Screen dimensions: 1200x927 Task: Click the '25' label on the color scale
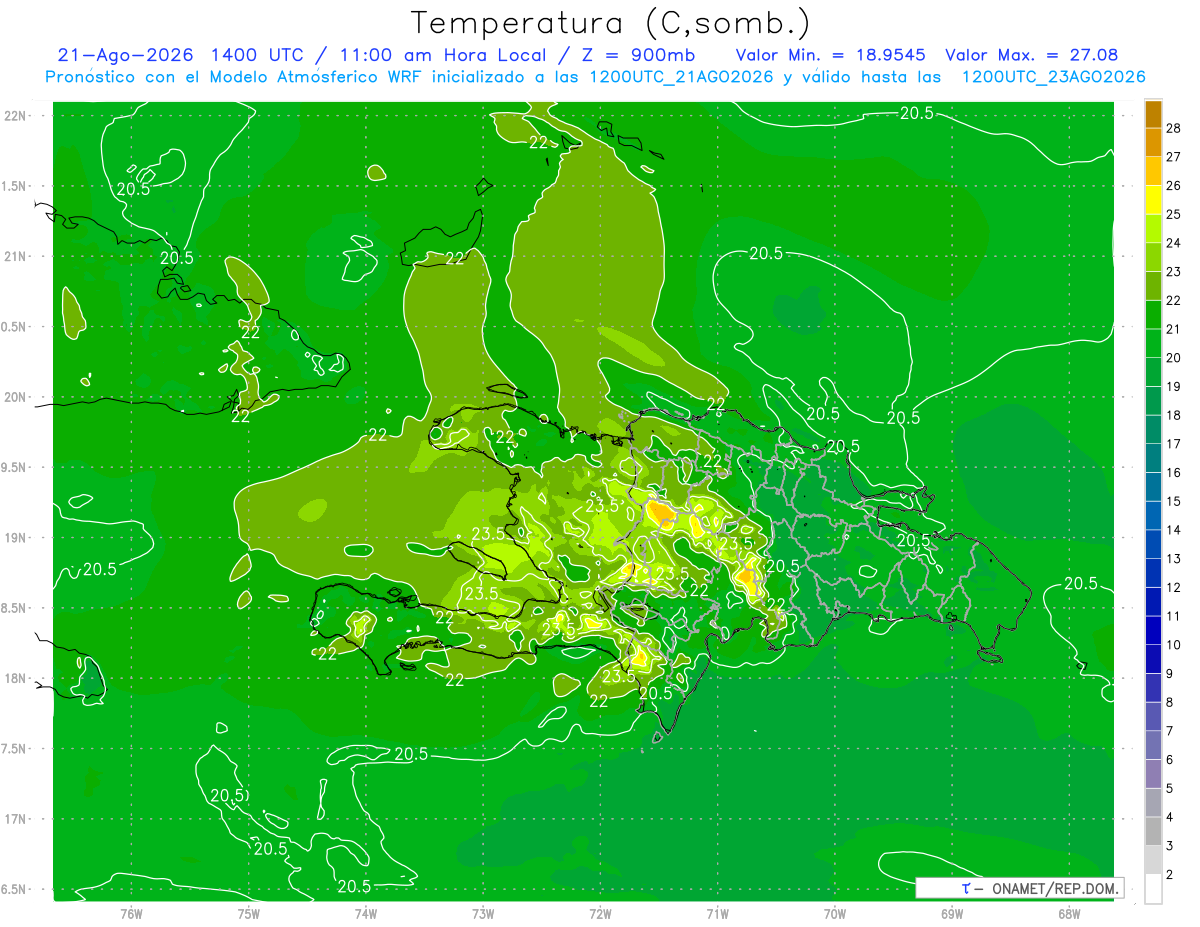pyautogui.click(x=1175, y=215)
